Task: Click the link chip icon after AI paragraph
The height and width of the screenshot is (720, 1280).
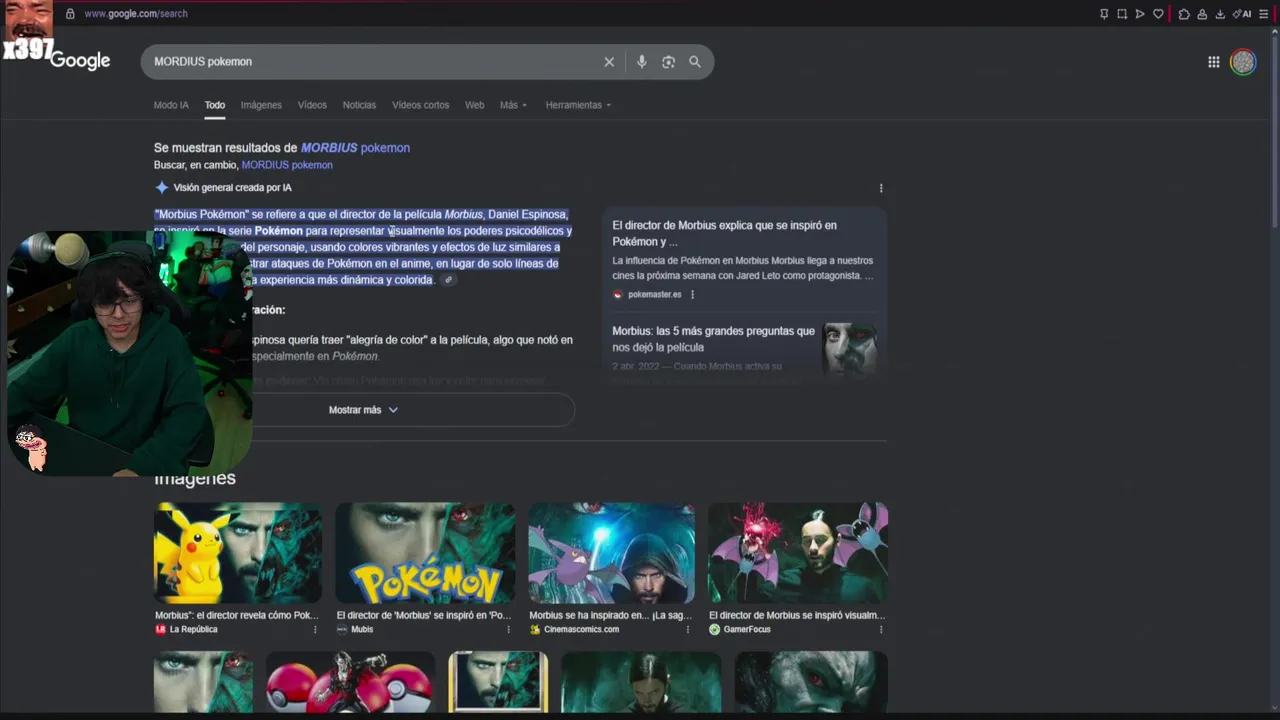Action: click(449, 280)
